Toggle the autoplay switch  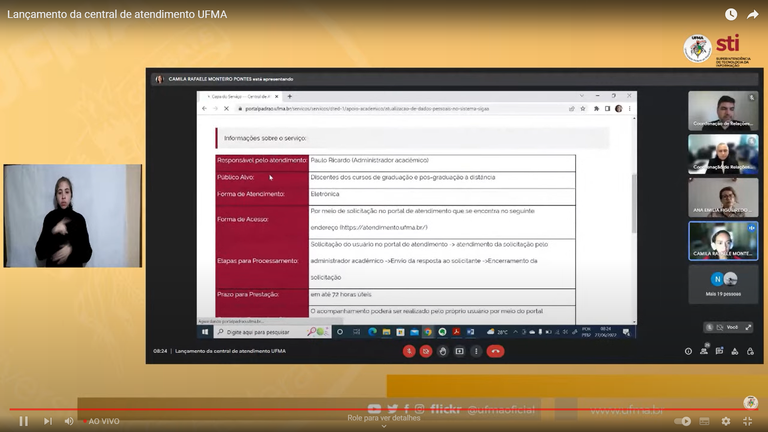[x=683, y=421]
